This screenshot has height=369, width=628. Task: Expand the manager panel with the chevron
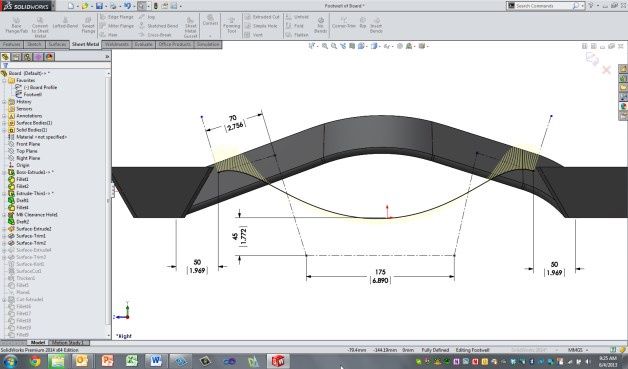pyautogui.click(x=107, y=57)
